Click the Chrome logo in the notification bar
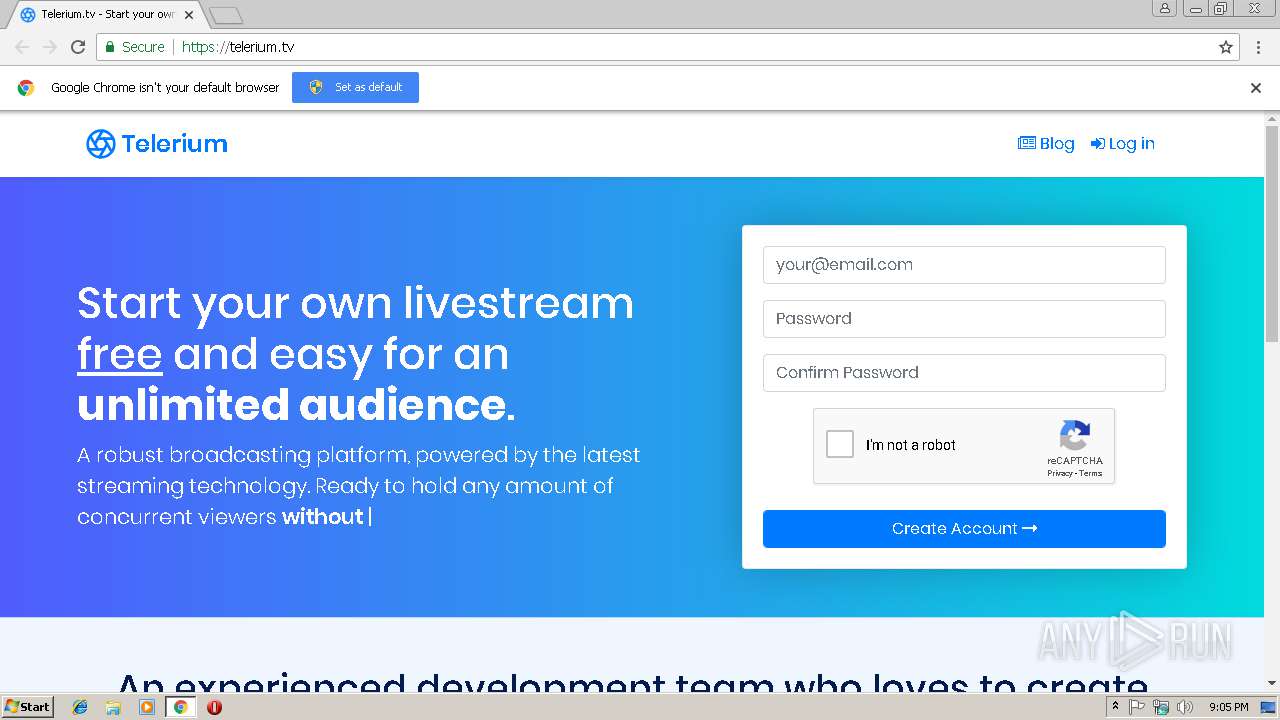This screenshot has width=1280, height=720. (x=26, y=88)
